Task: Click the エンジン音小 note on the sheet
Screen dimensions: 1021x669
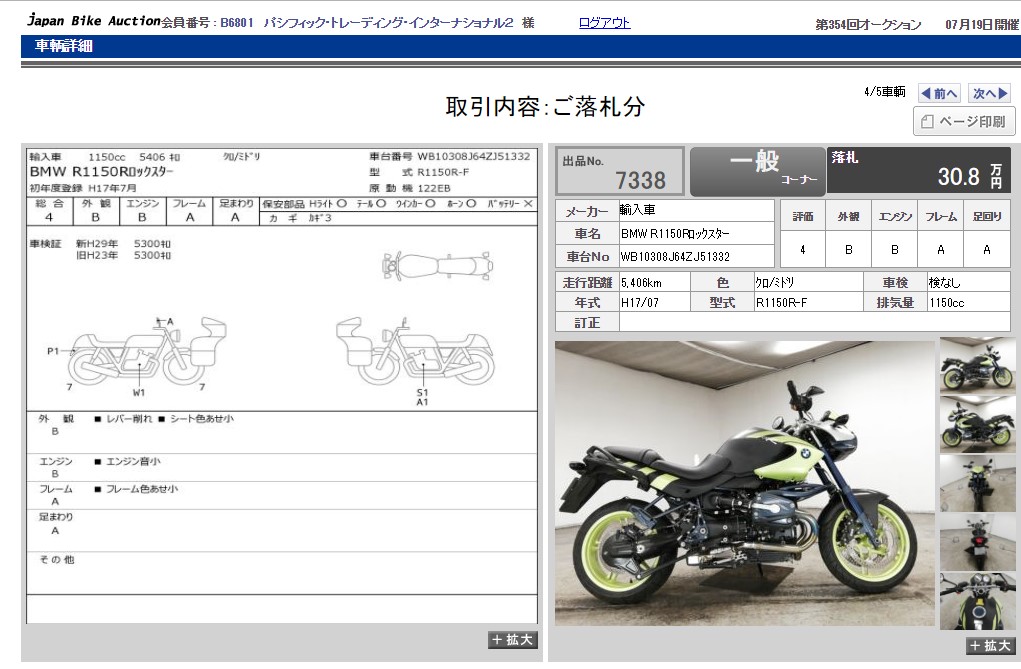Action: click(133, 461)
